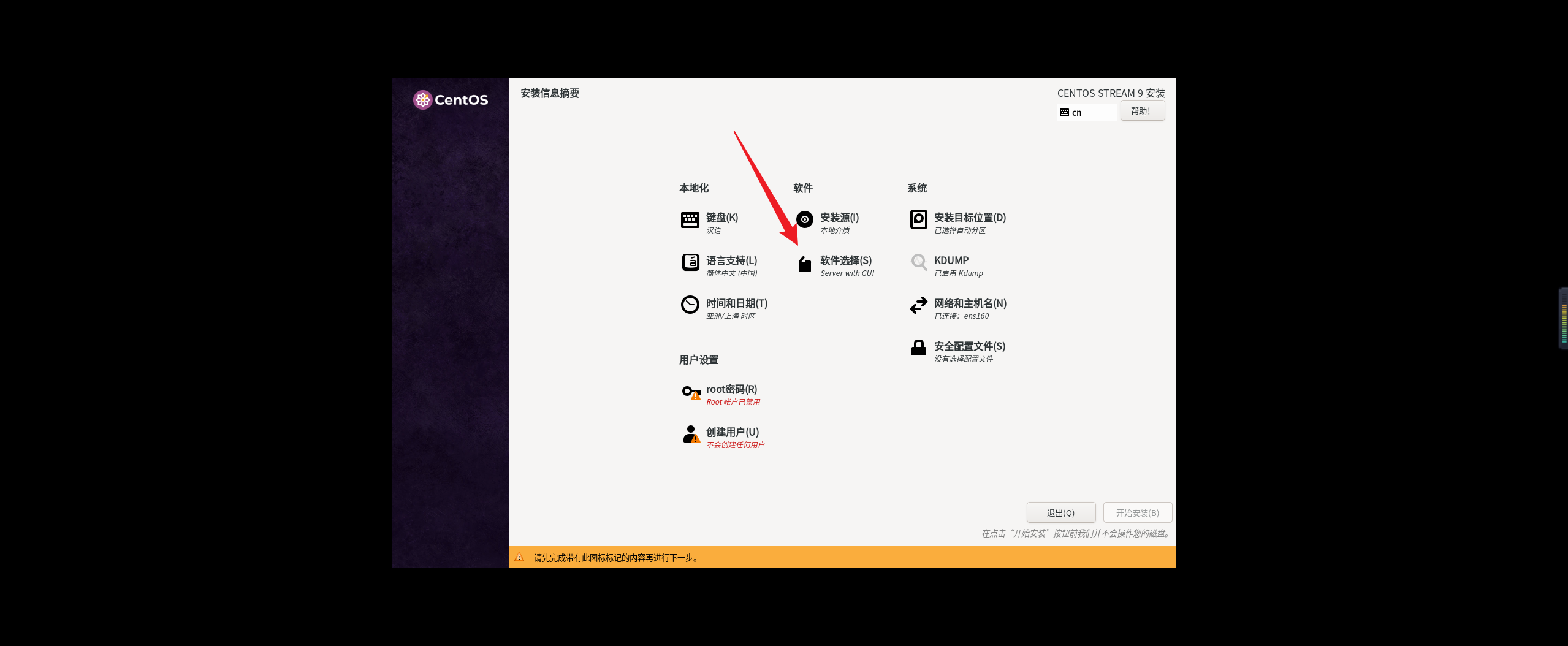Click the root password key icon
This screenshot has width=1568, height=646.
pyautogui.click(x=691, y=392)
